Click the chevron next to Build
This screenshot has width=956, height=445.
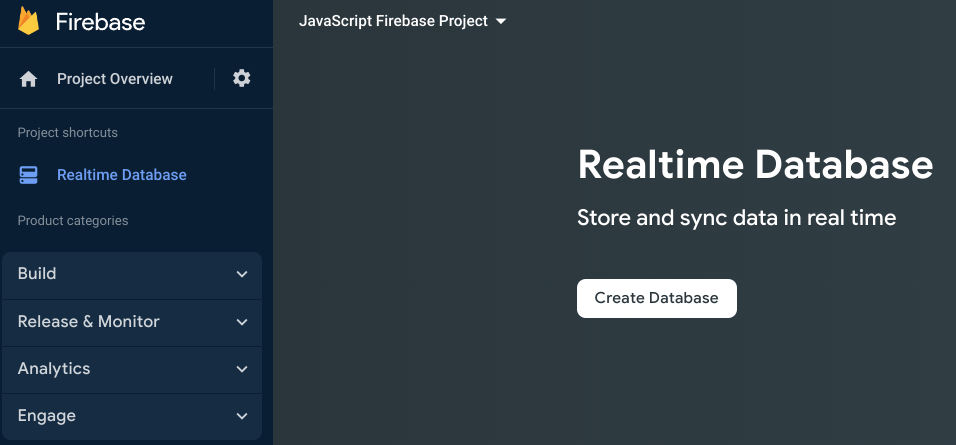click(242, 274)
